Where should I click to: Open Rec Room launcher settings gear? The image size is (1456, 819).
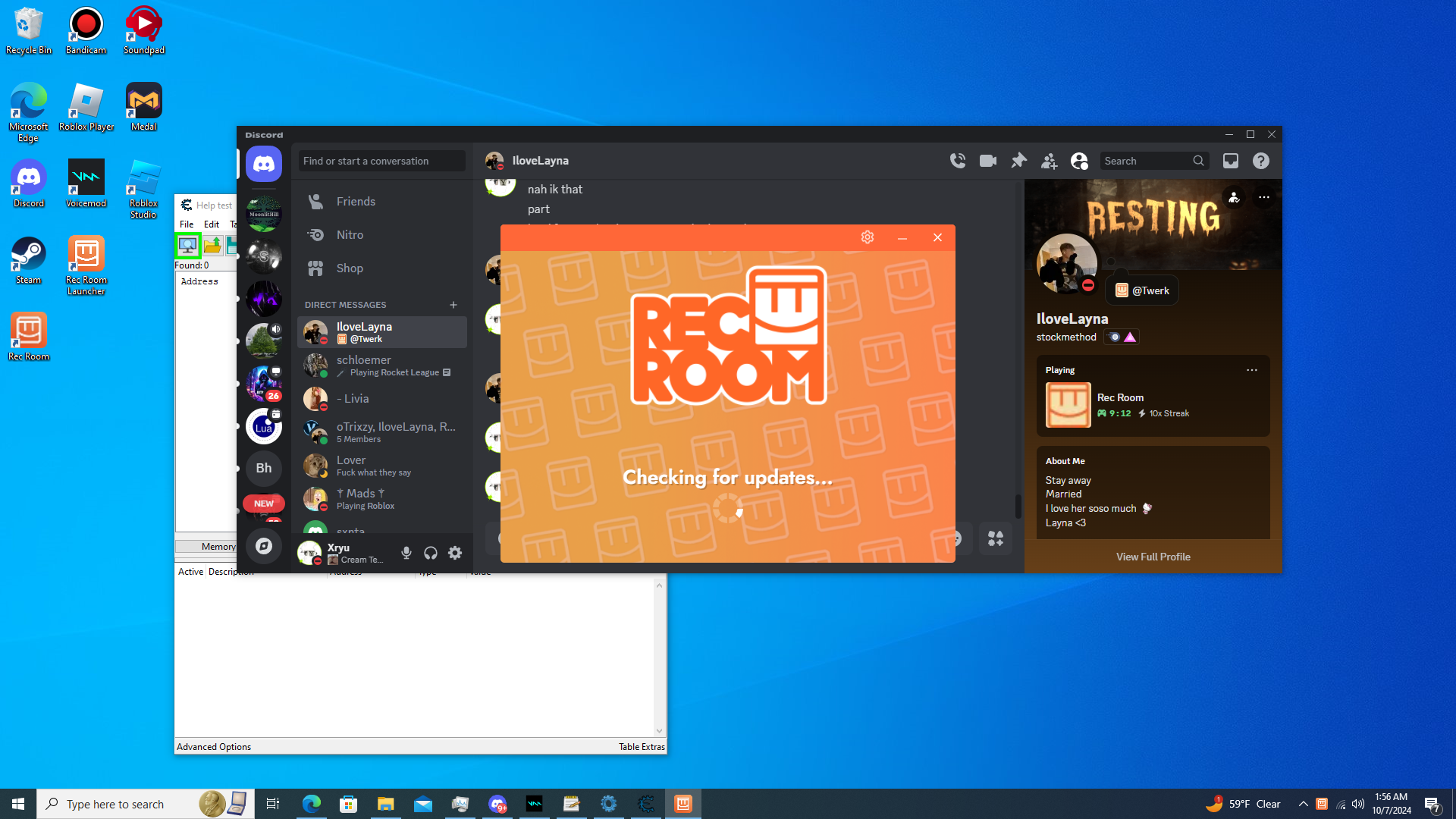(868, 237)
